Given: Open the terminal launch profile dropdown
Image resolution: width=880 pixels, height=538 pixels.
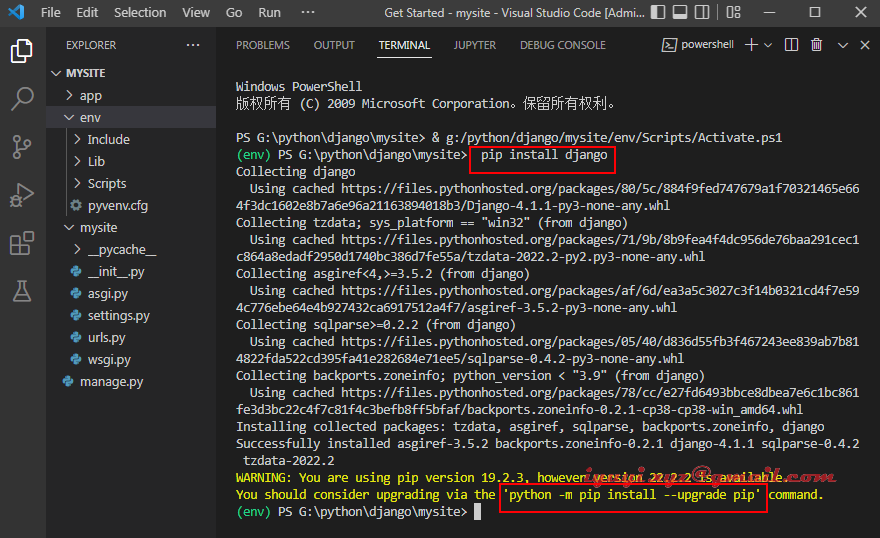Looking at the screenshot, I should point(767,45).
